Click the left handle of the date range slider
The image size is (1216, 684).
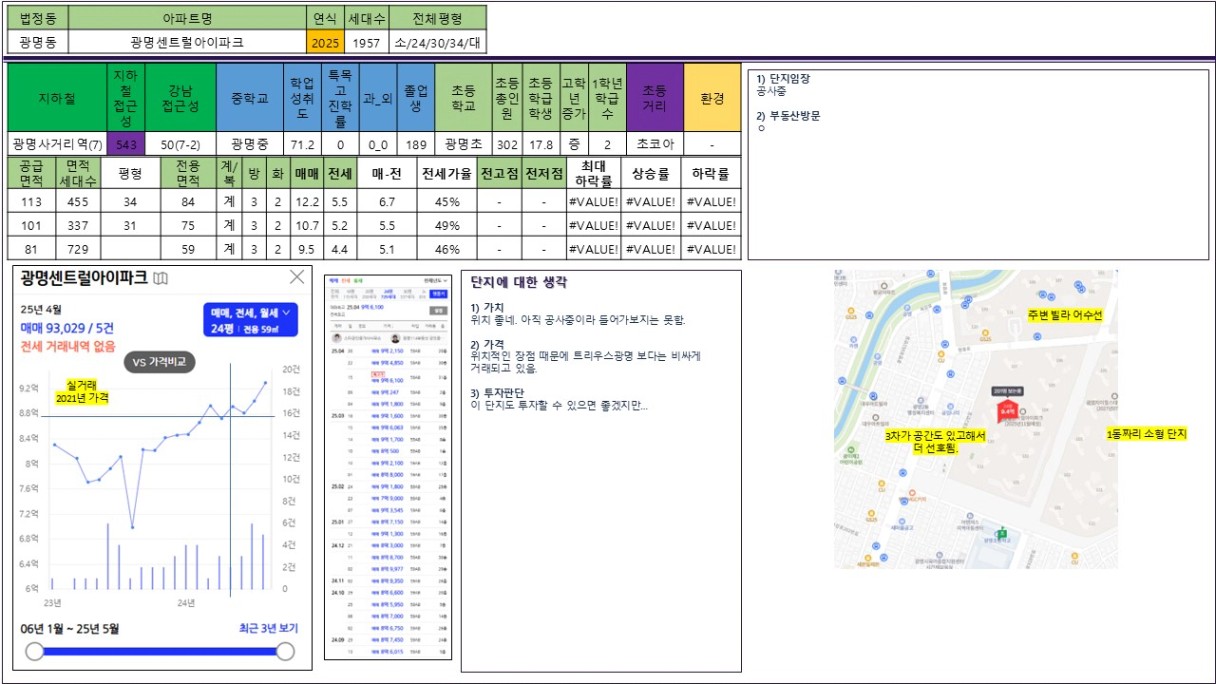(x=35, y=652)
